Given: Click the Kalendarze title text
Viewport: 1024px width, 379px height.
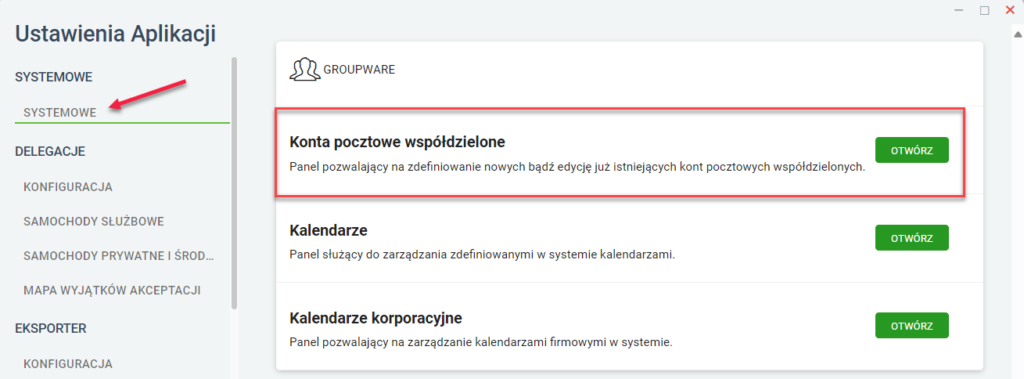Looking at the screenshot, I should 328,231.
